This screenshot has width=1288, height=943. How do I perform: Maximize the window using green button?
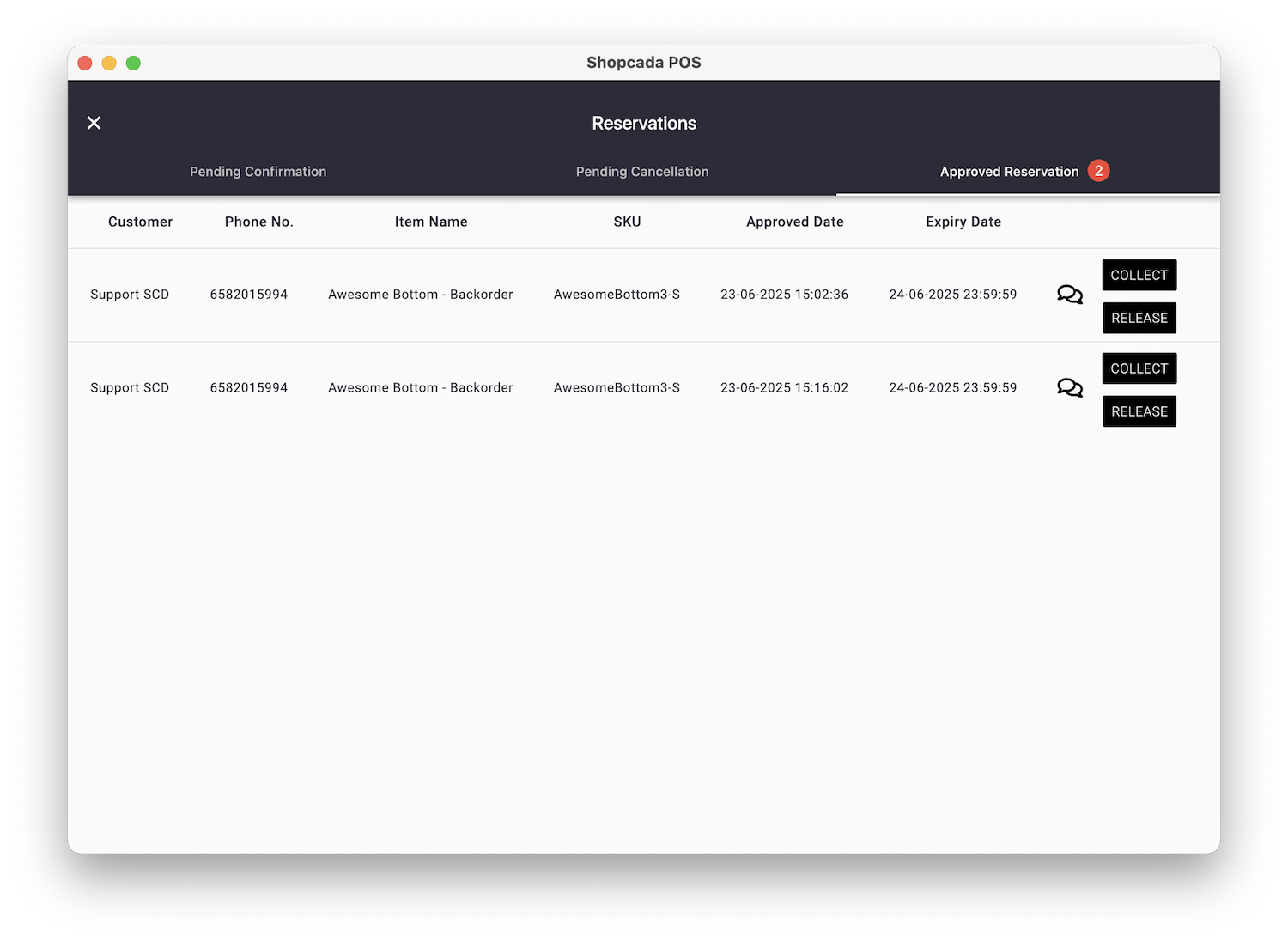click(x=133, y=63)
